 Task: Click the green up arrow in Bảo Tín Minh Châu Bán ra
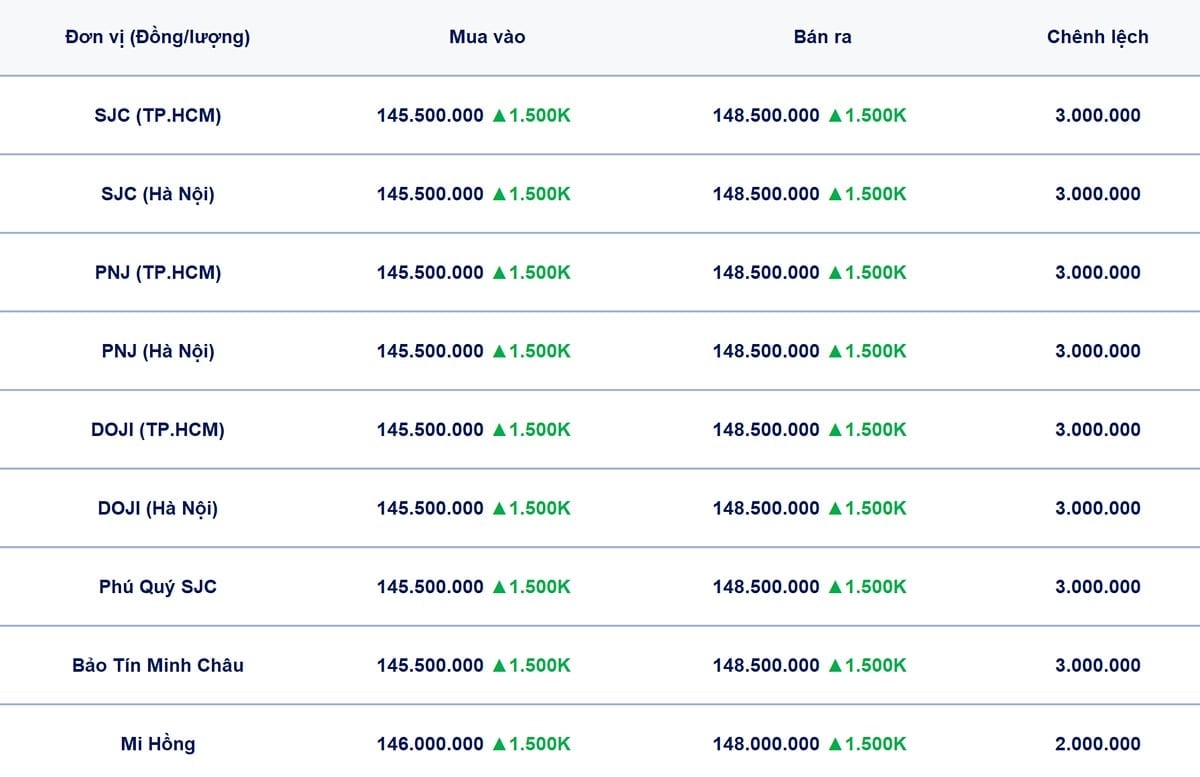835,665
